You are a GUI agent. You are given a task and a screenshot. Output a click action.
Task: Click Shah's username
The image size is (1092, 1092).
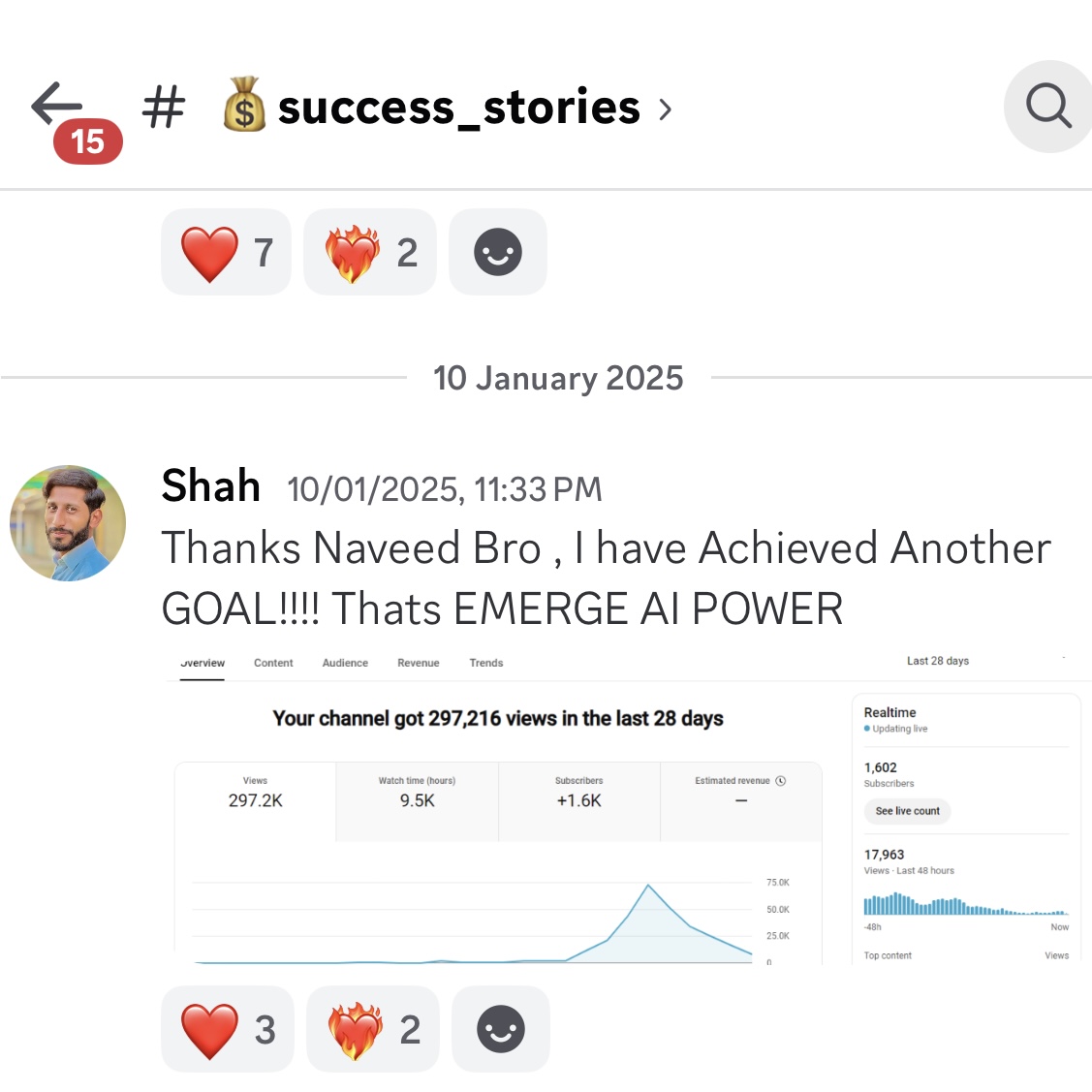(x=210, y=485)
